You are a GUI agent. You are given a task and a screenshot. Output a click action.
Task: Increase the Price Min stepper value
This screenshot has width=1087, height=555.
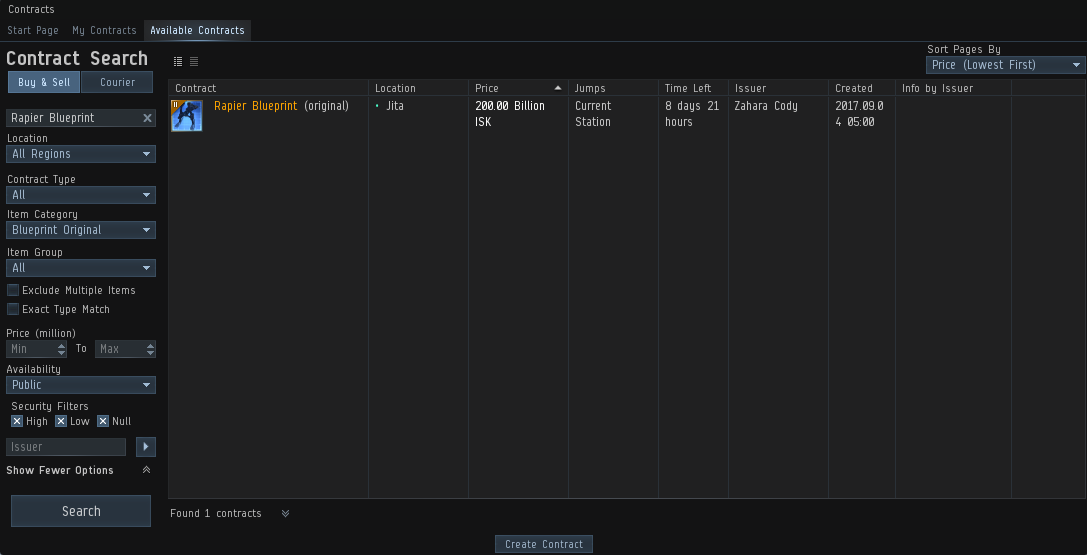[62, 345]
